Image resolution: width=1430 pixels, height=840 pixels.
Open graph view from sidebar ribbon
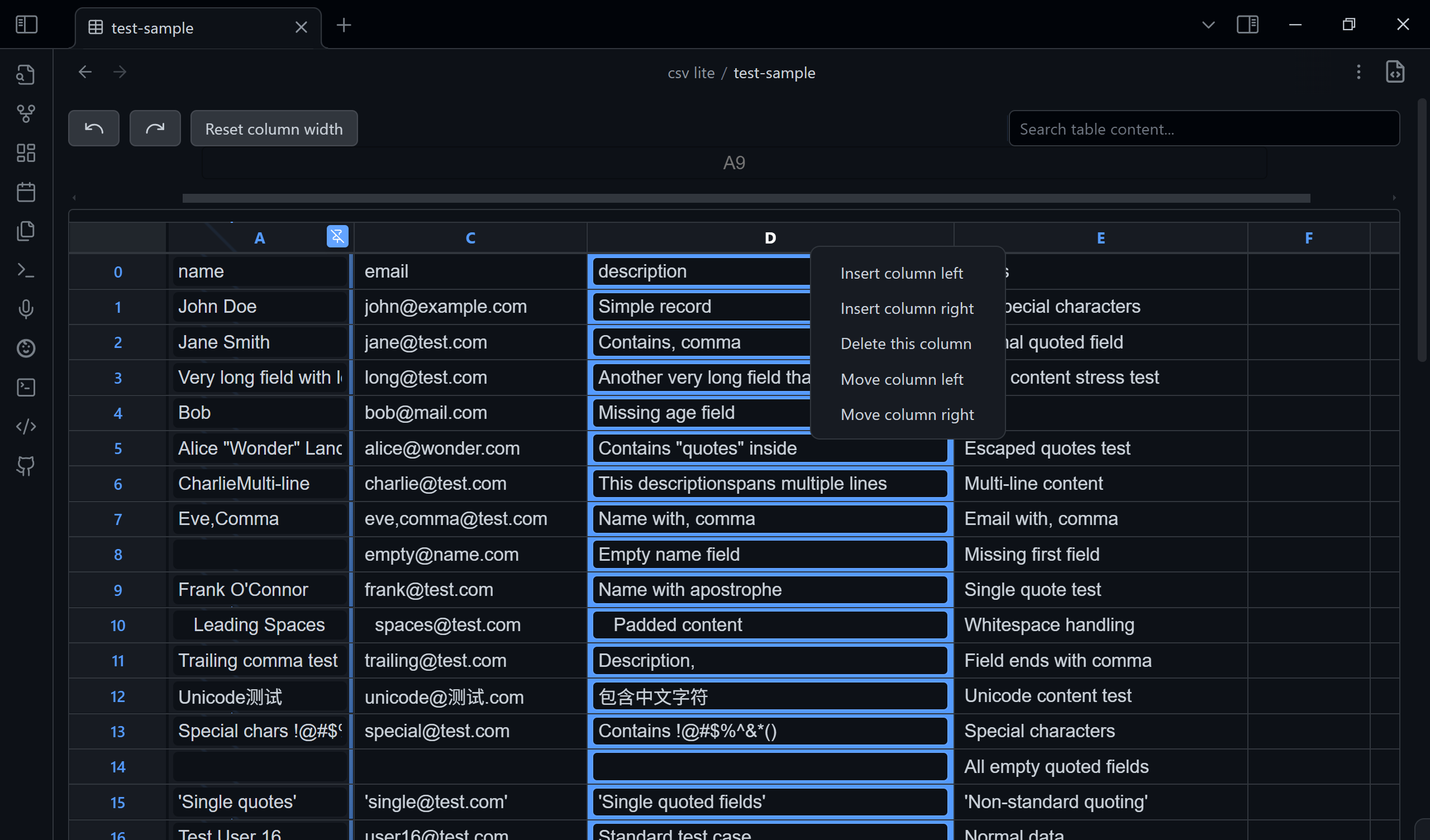pos(26,113)
